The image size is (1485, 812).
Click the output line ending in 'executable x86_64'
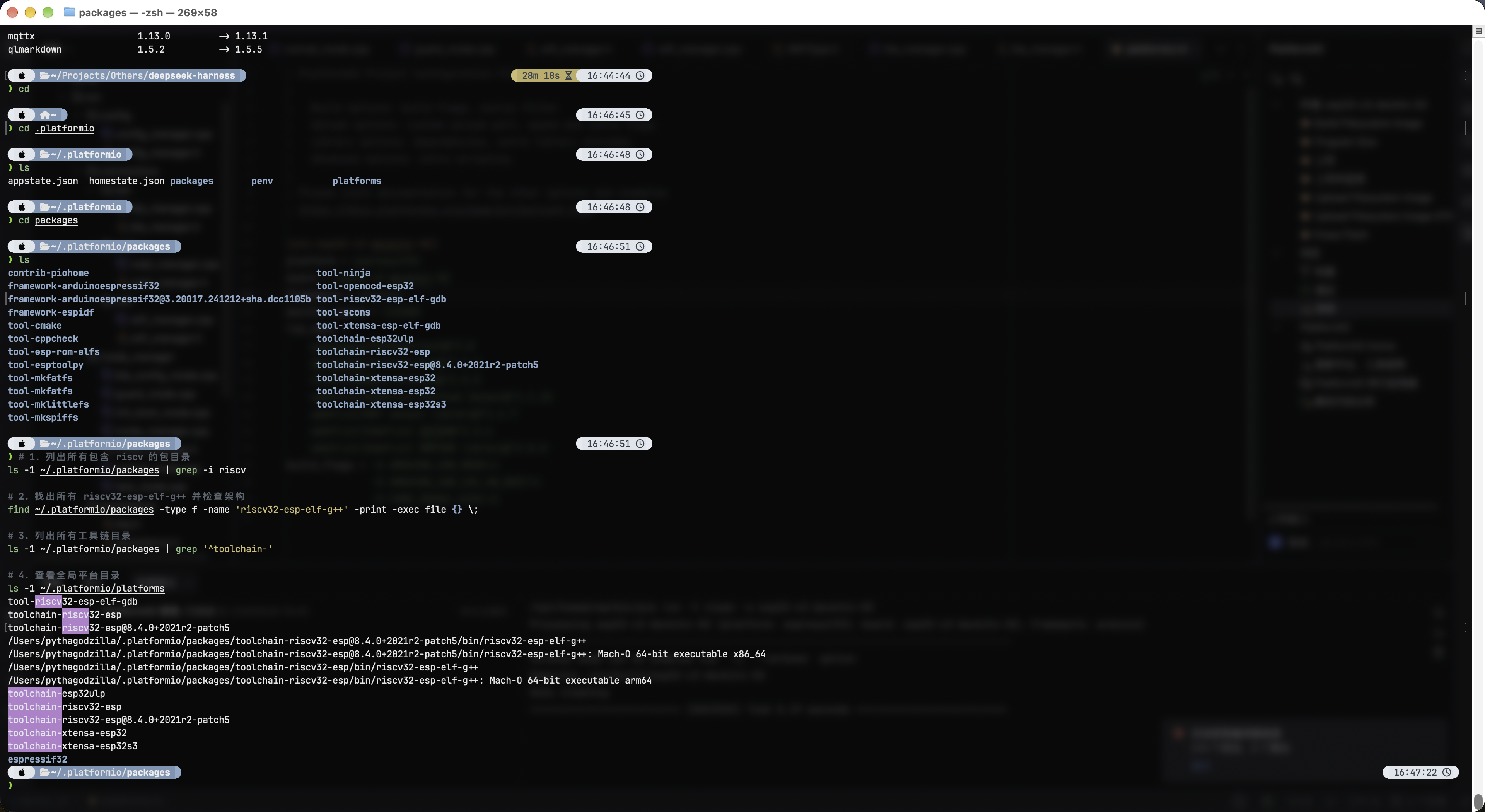pos(386,654)
